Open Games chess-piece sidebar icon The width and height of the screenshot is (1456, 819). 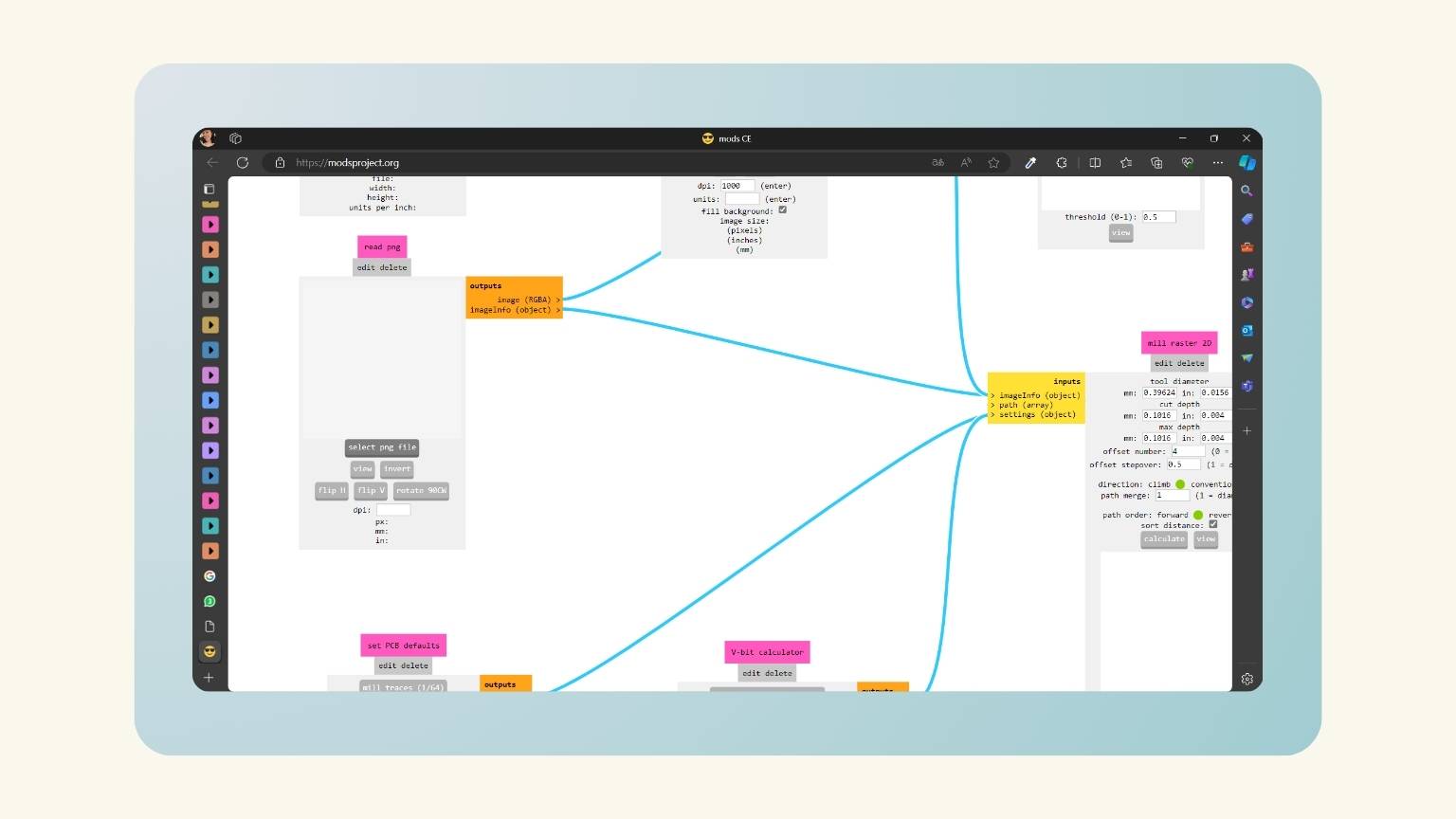(1247, 275)
